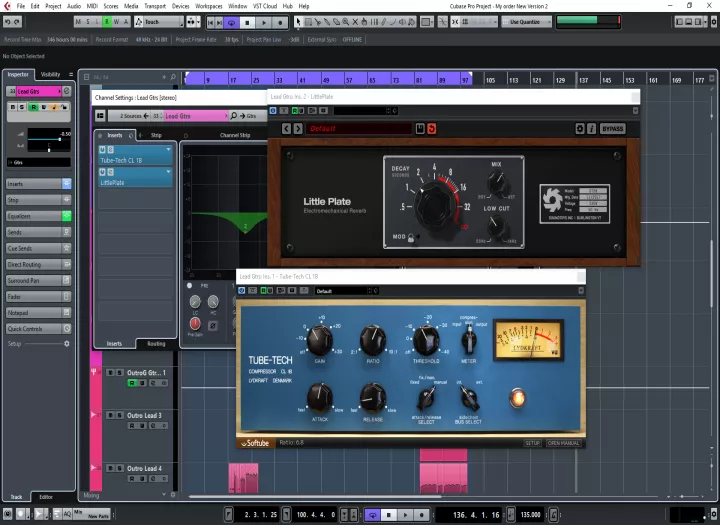This screenshot has width=720, height=525.
Task: Select the Glue tool
Action: coord(327,22)
